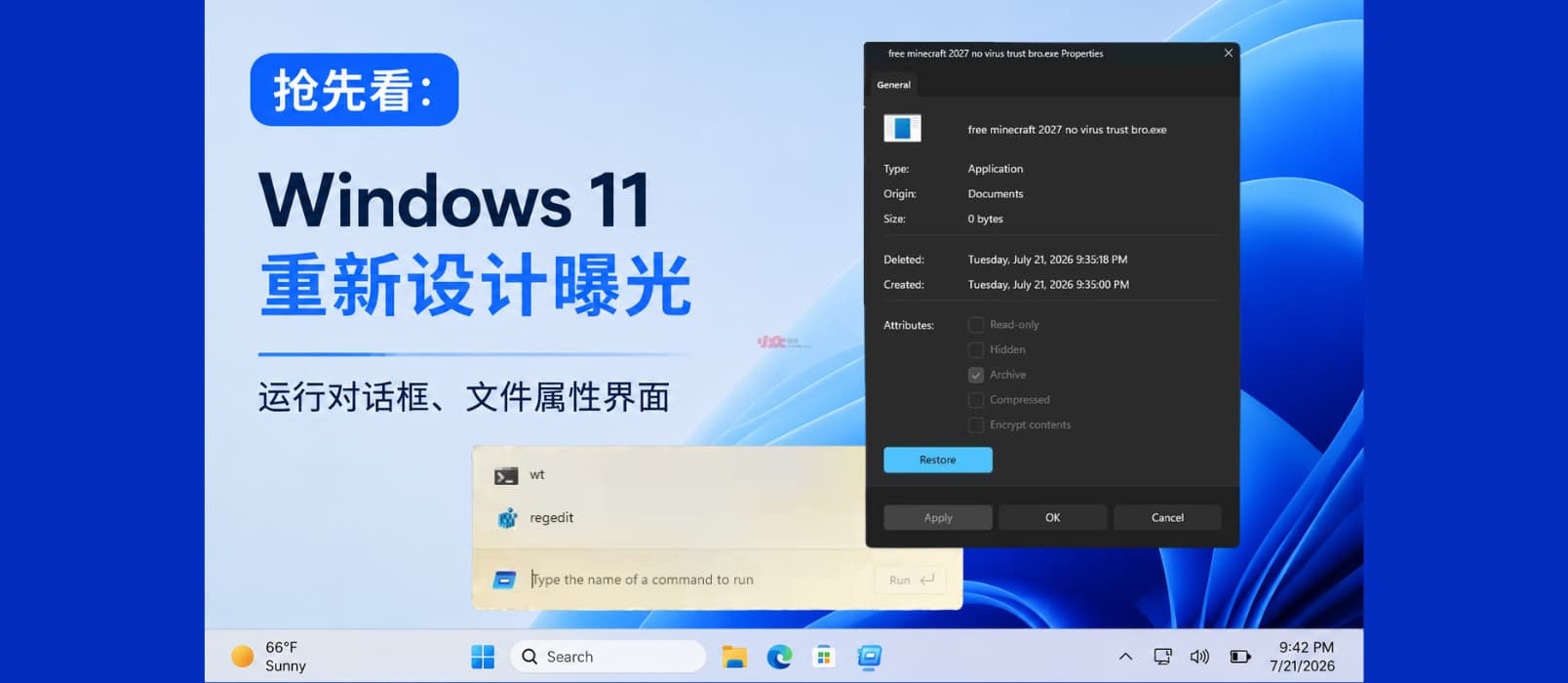Click the Created date 9:35:00 PM

(x=1048, y=285)
